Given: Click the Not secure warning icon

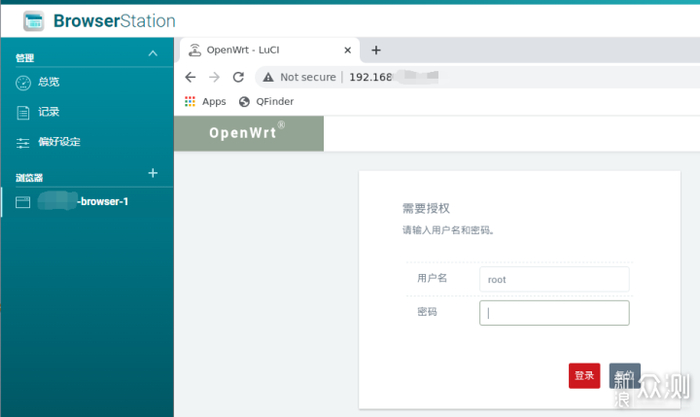Looking at the screenshot, I should click(x=268, y=77).
